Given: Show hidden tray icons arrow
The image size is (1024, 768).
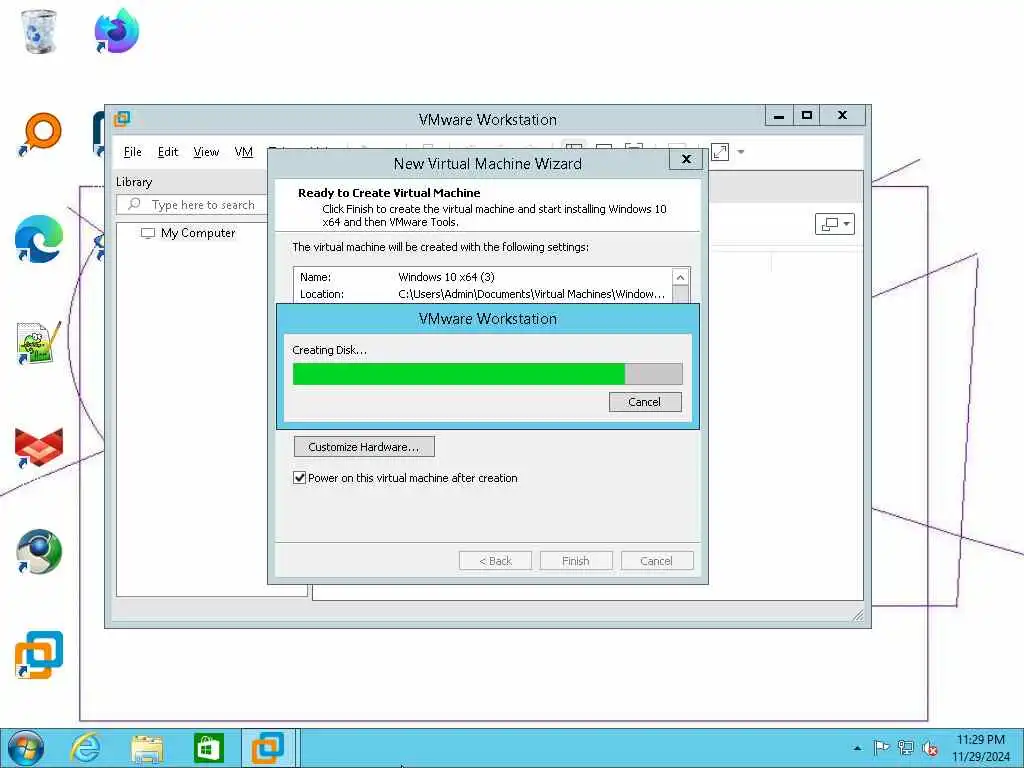Looking at the screenshot, I should click(857, 748).
